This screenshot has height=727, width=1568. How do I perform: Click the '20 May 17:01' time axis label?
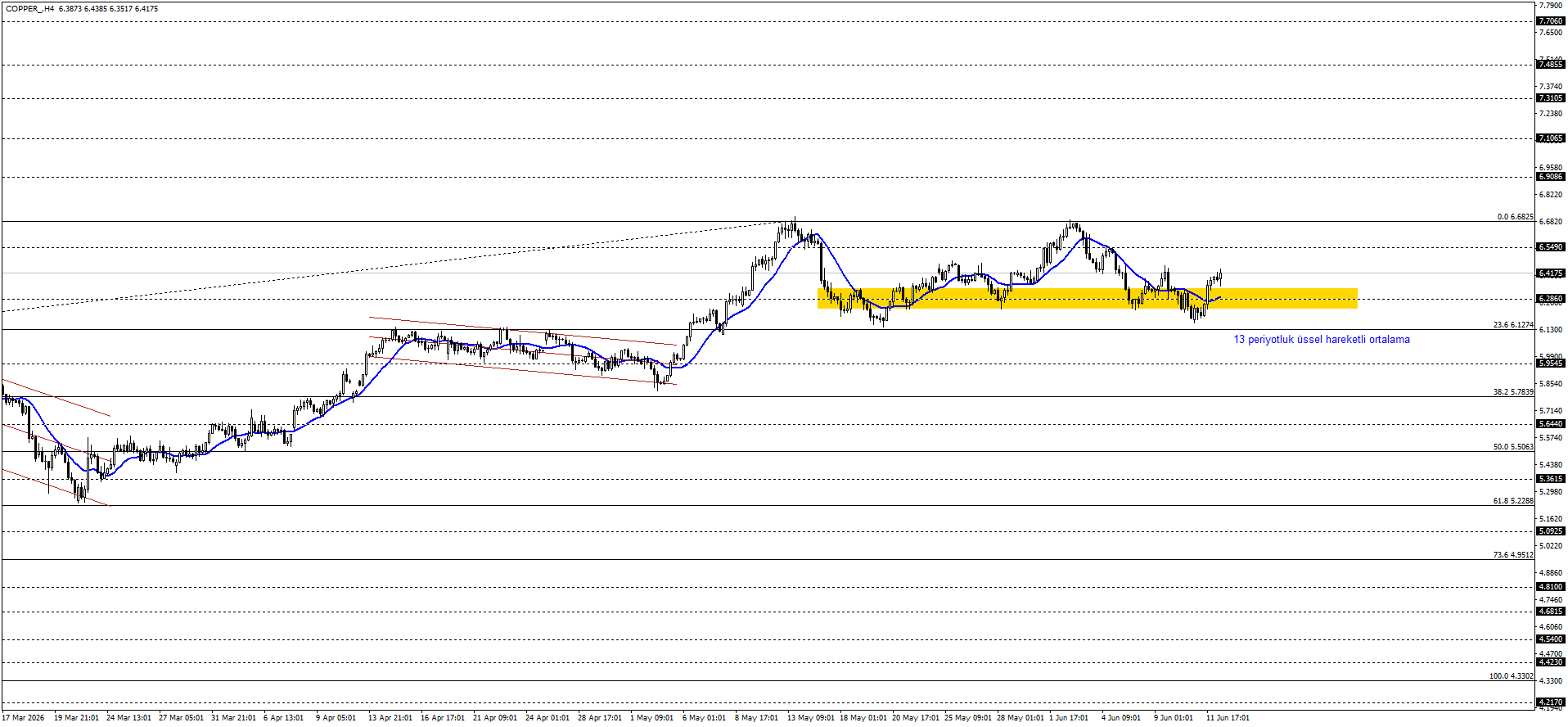(916, 718)
